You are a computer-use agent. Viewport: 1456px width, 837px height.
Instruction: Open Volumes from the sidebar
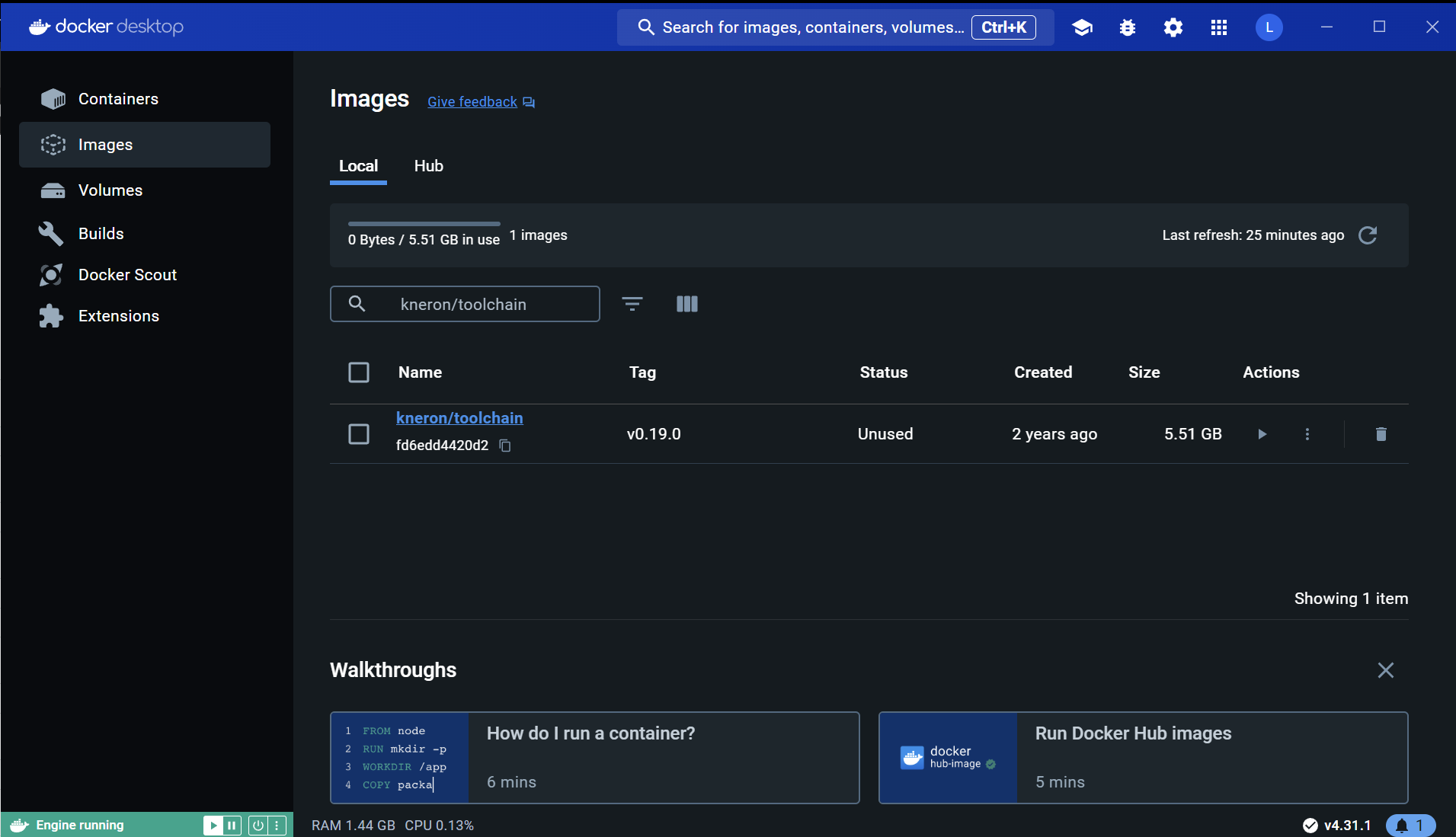coord(145,190)
